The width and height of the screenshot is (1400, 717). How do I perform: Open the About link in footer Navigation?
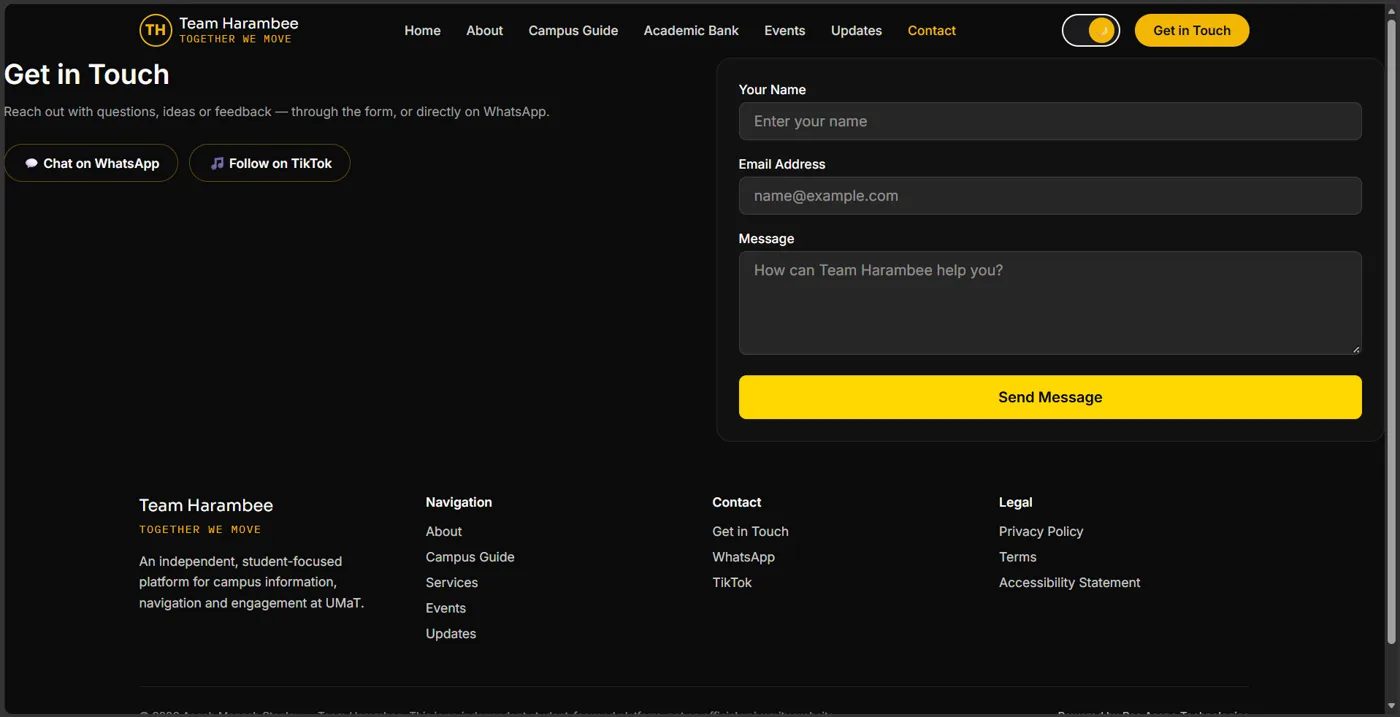(x=444, y=531)
